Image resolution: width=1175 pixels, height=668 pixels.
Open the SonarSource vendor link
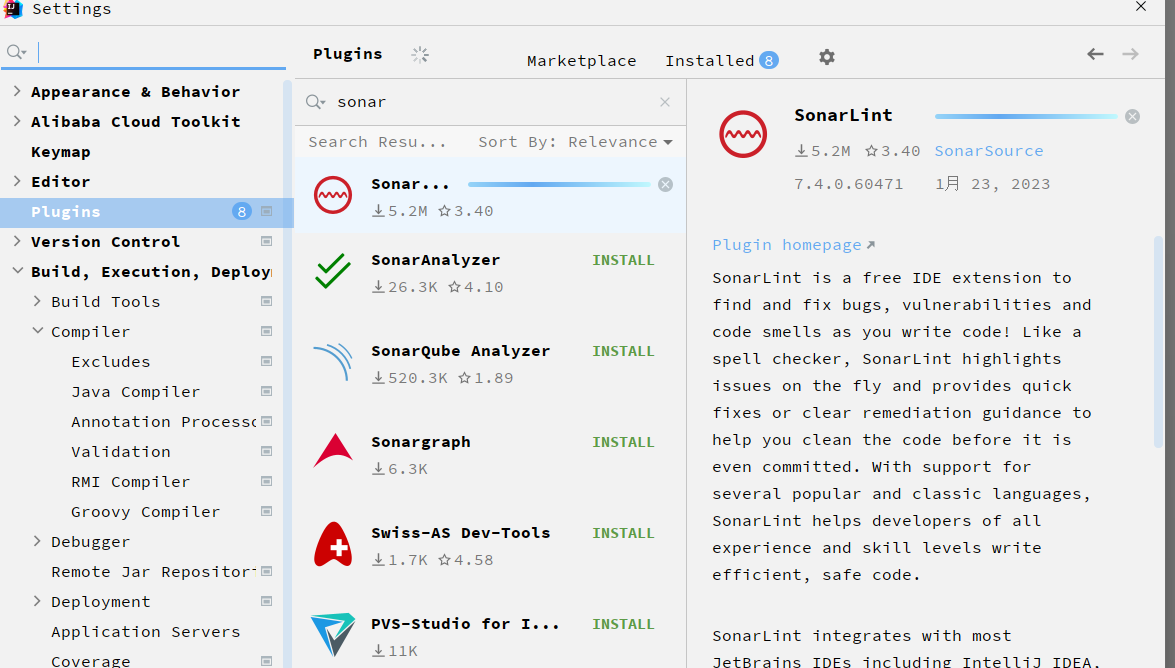pos(988,151)
